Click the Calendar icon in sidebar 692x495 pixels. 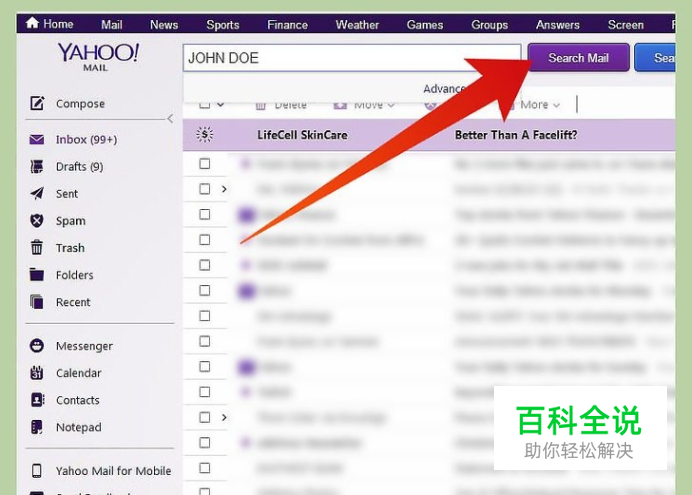[37, 373]
